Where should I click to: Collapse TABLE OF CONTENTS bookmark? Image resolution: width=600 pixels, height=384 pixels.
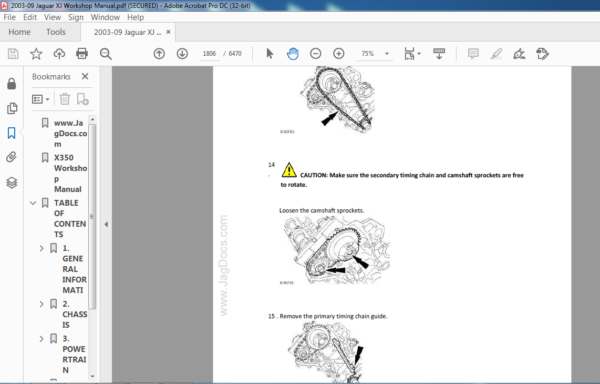coord(33,203)
